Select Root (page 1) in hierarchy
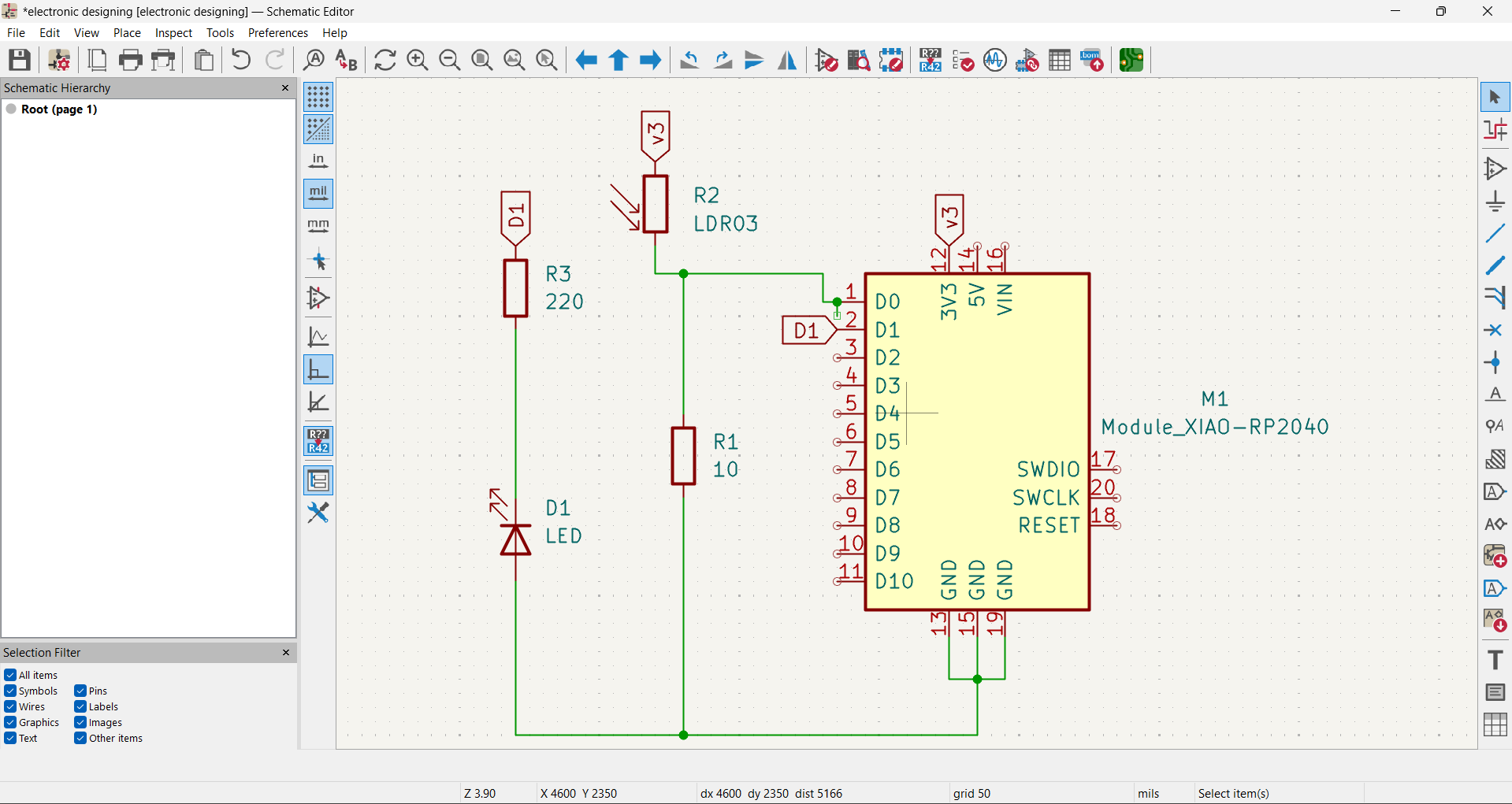Screen dimensions: 1512x804 [x=59, y=109]
